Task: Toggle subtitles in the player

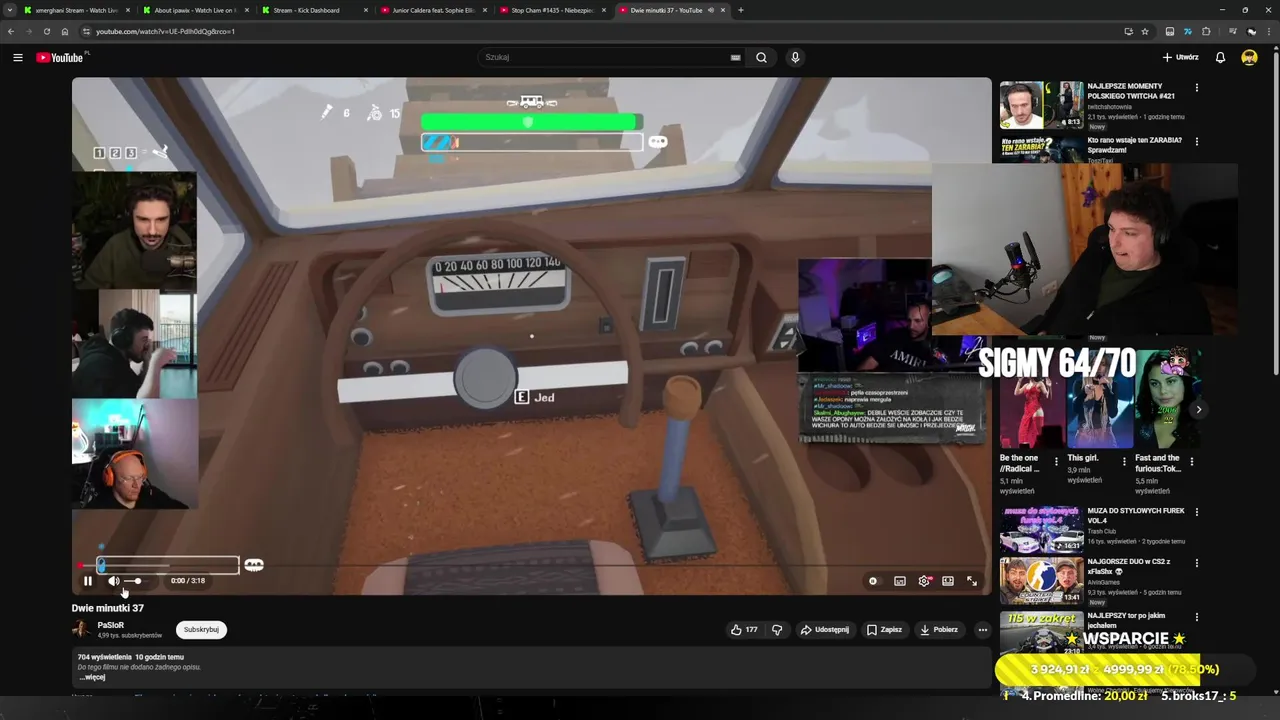Action: (900, 581)
